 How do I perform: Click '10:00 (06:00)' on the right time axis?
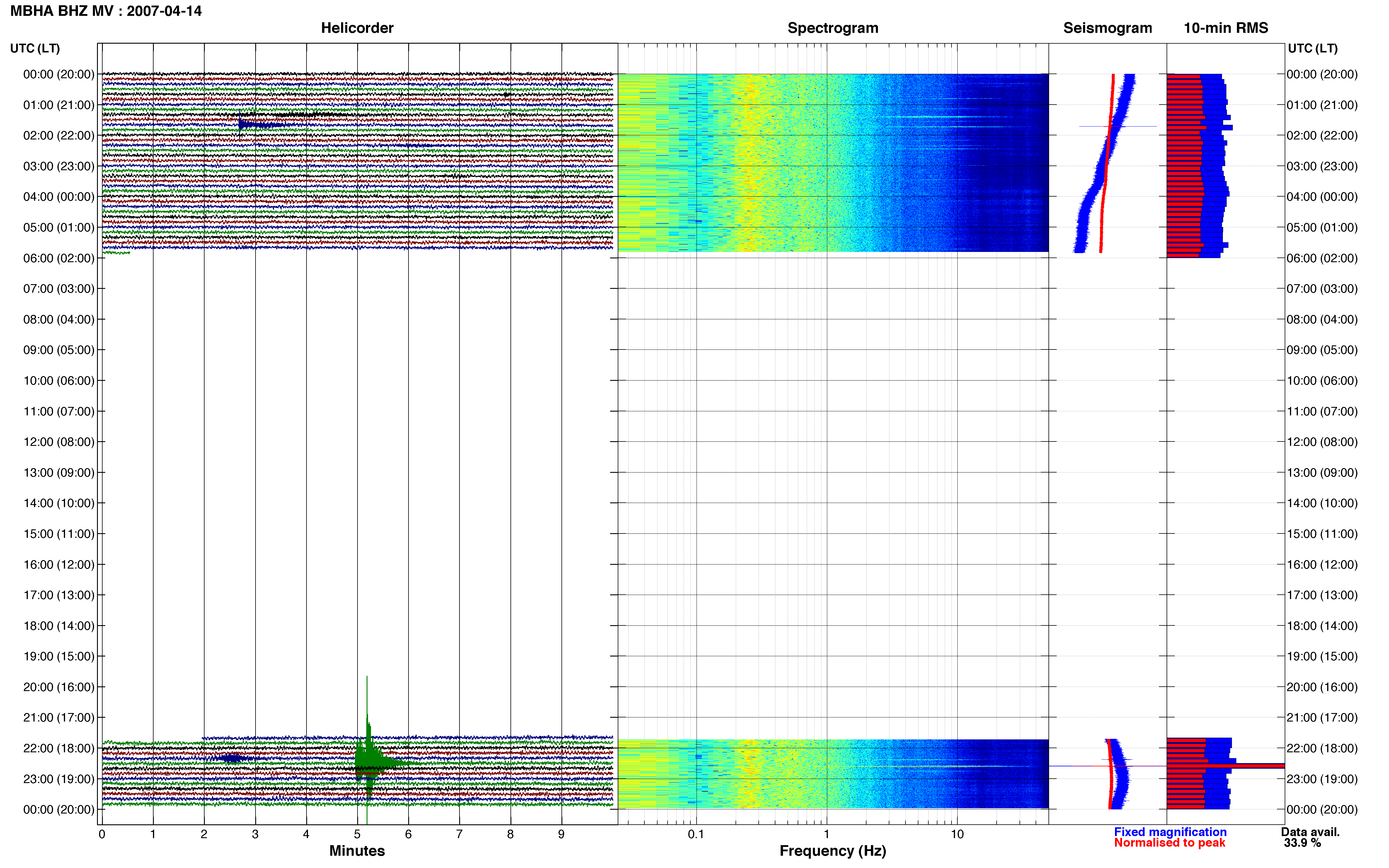coord(1322,381)
